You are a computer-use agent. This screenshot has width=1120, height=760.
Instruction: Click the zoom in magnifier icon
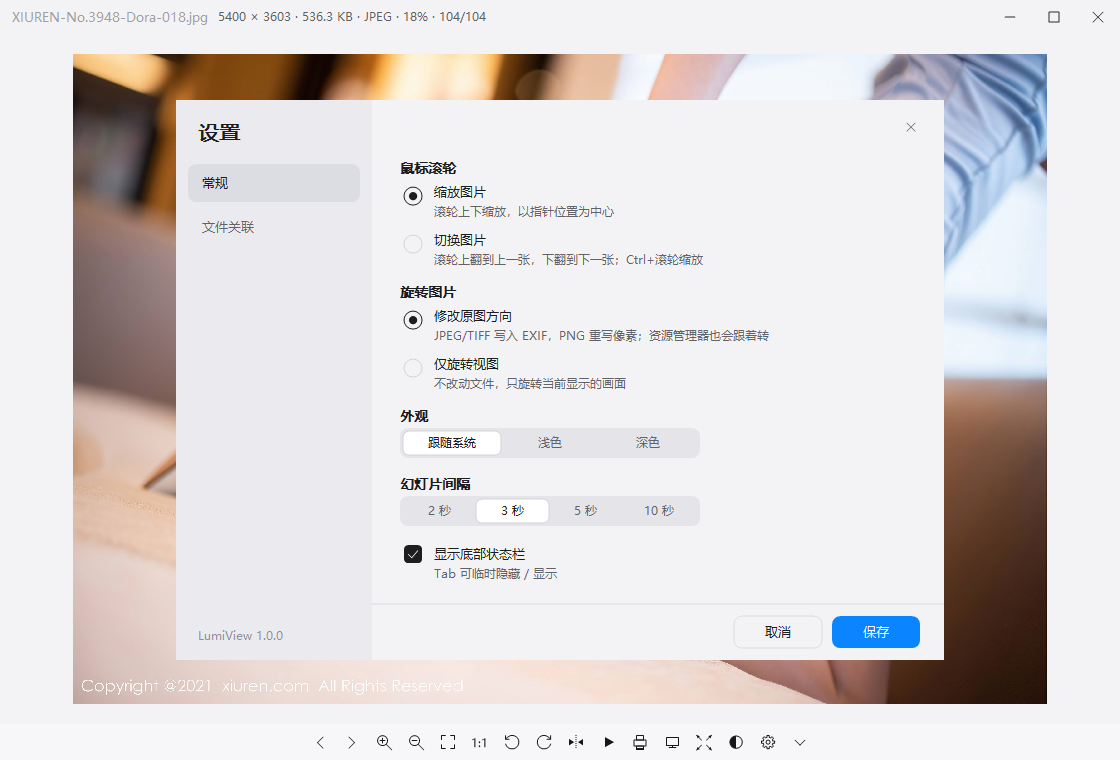pyautogui.click(x=384, y=743)
